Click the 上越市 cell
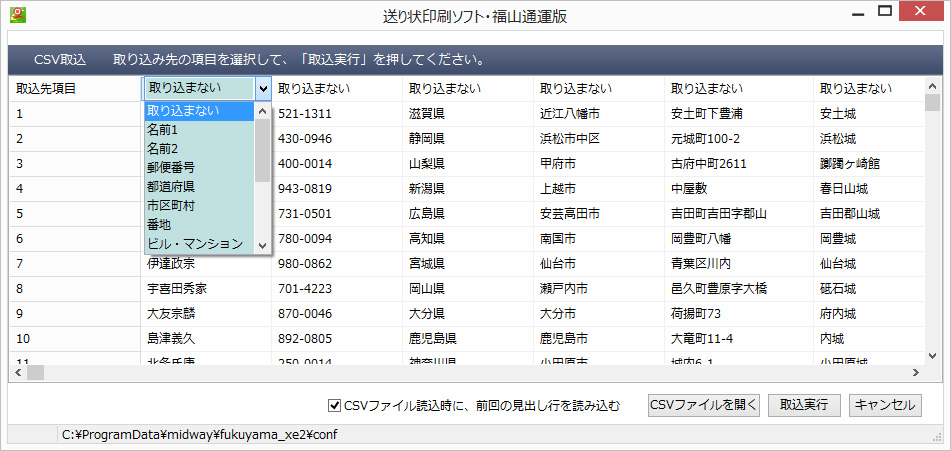951x451 pixels. pyautogui.click(x=599, y=189)
